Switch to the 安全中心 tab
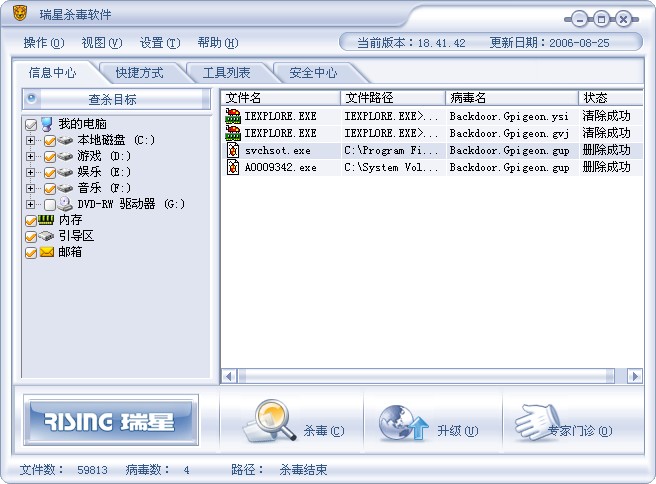 [313, 73]
